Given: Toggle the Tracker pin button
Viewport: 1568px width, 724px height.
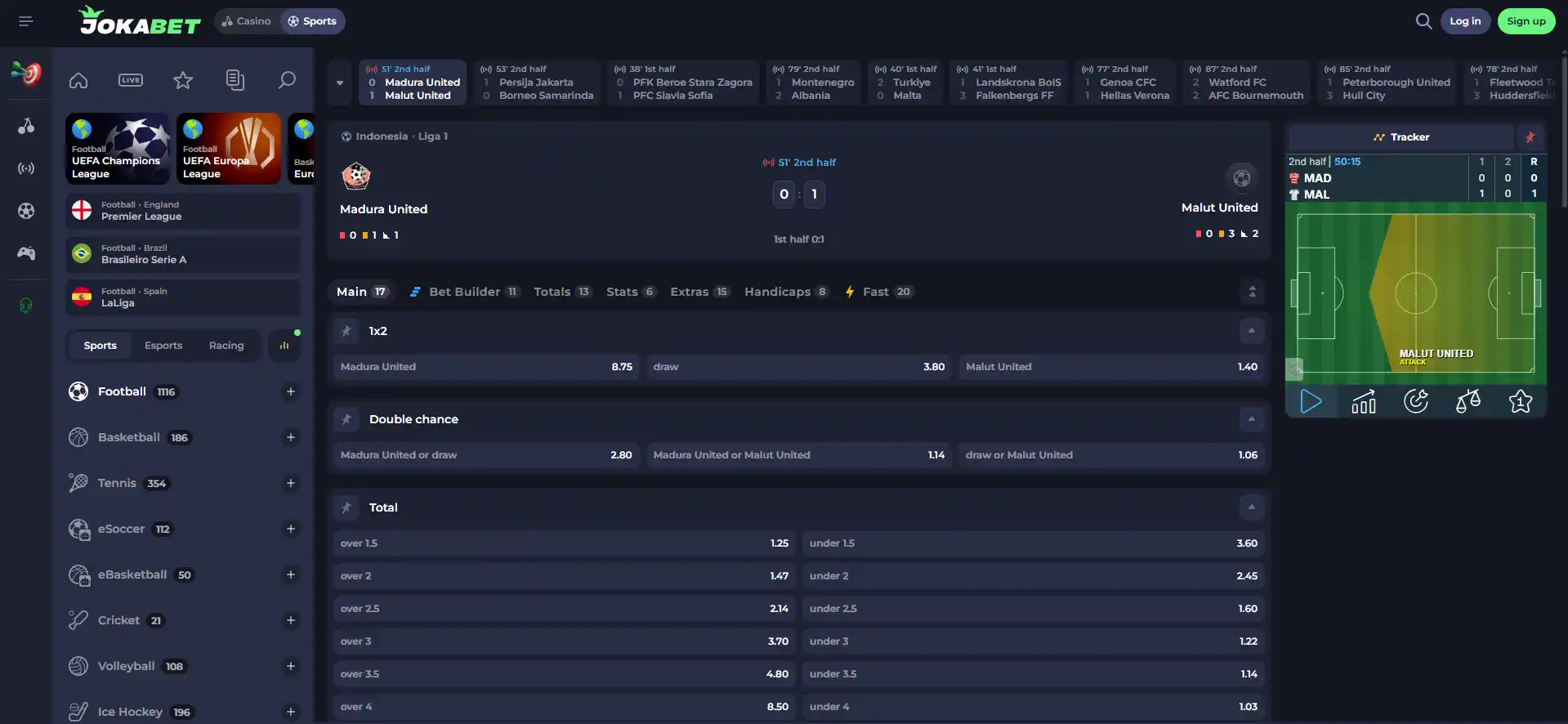Looking at the screenshot, I should (x=1530, y=137).
